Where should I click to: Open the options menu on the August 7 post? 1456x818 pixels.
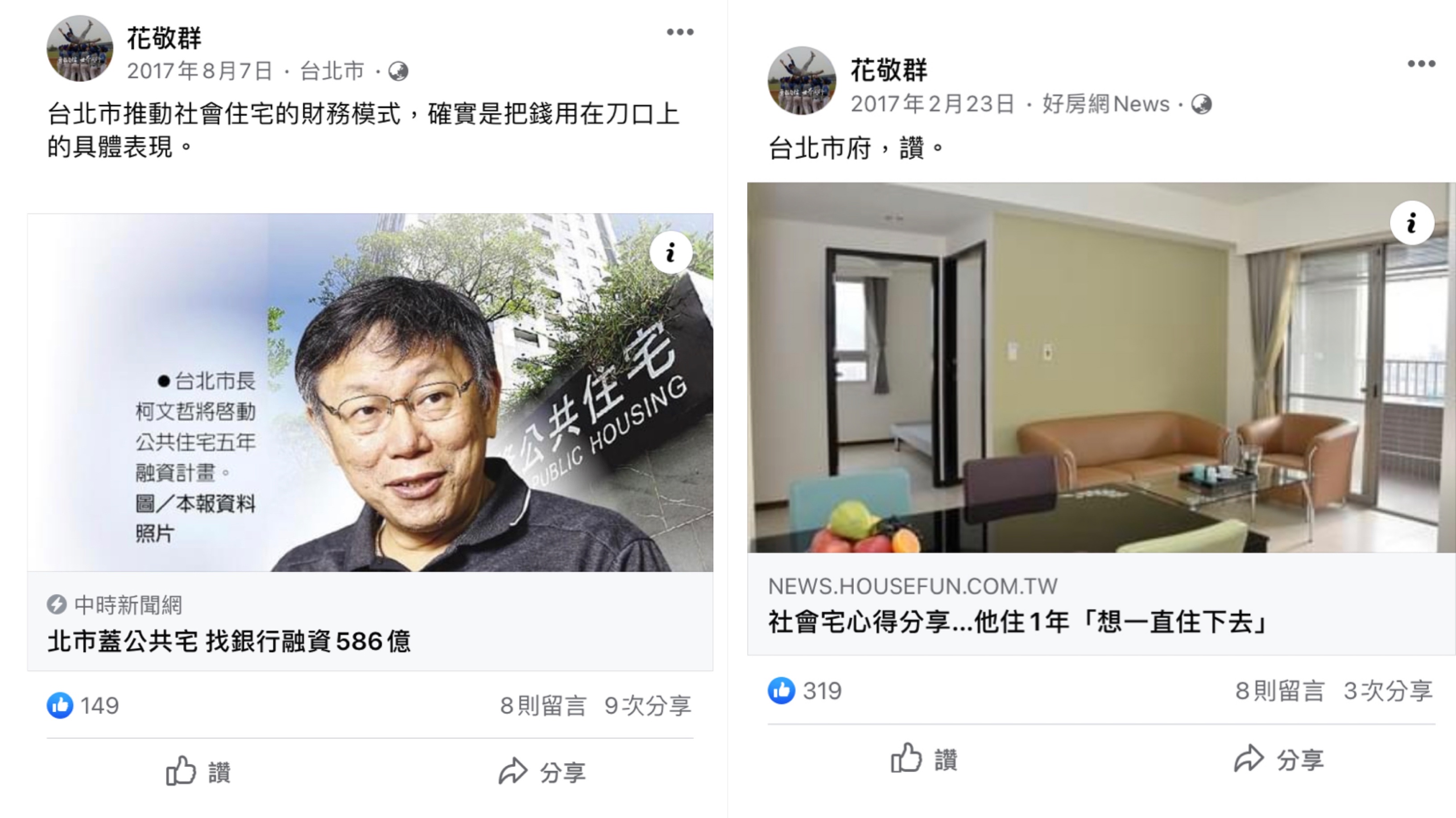tap(680, 32)
